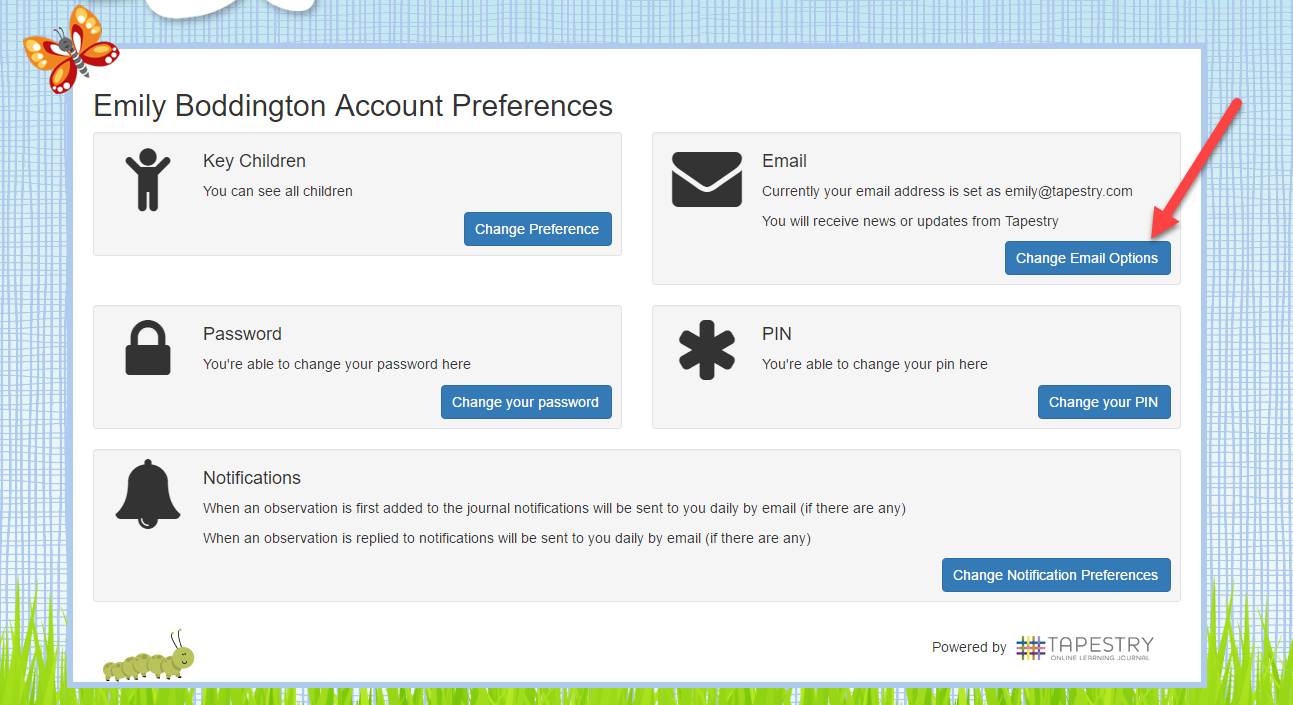
Task: Click text 'You can see all children'
Action: pos(278,191)
